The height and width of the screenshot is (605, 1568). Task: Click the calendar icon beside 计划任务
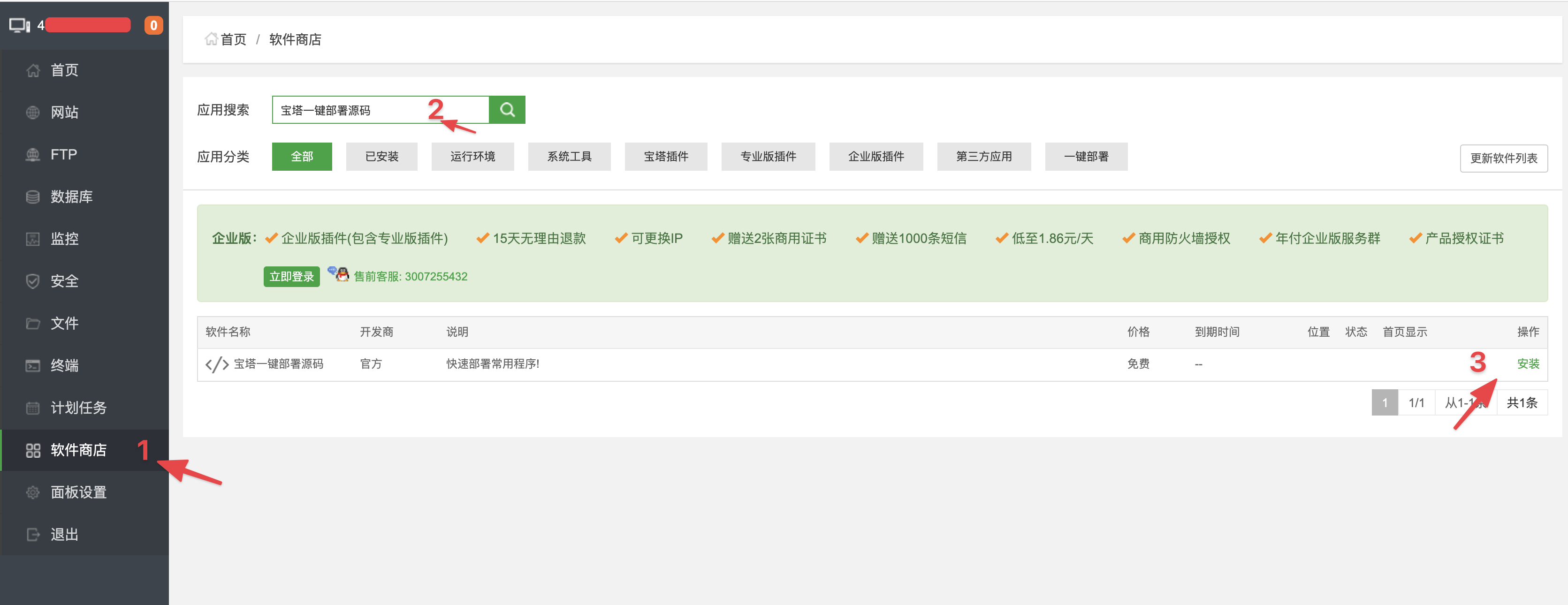point(33,408)
